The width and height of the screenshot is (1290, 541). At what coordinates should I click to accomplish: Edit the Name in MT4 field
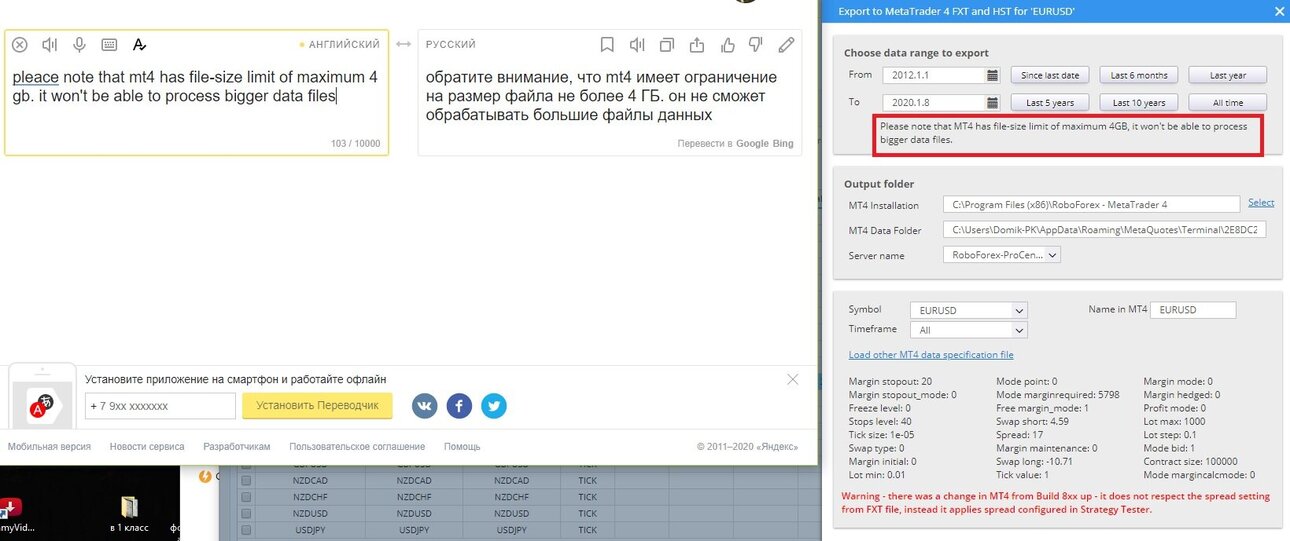point(1193,310)
